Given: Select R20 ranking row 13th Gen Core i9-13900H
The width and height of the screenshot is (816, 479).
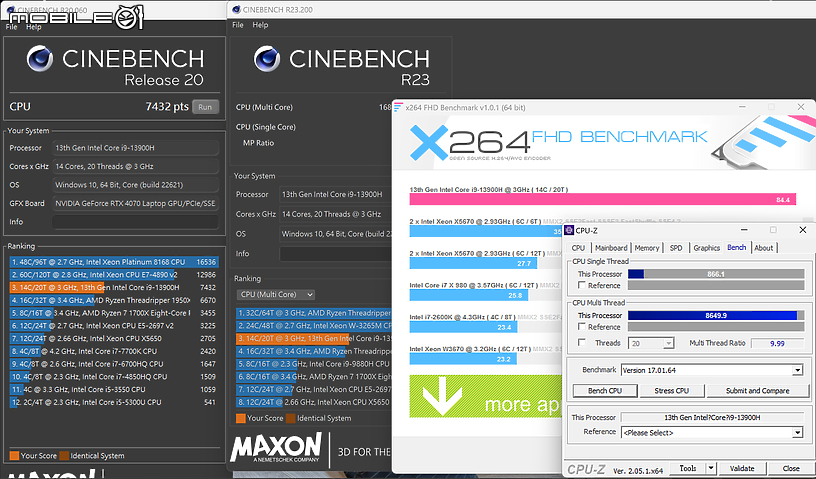Looking at the screenshot, I should click(x=113, y=287).
